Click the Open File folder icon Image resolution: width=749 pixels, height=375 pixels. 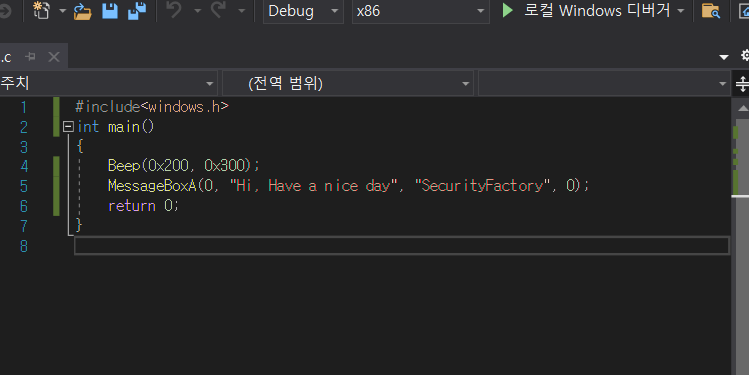pyautogui.click(x=83, y=11)
